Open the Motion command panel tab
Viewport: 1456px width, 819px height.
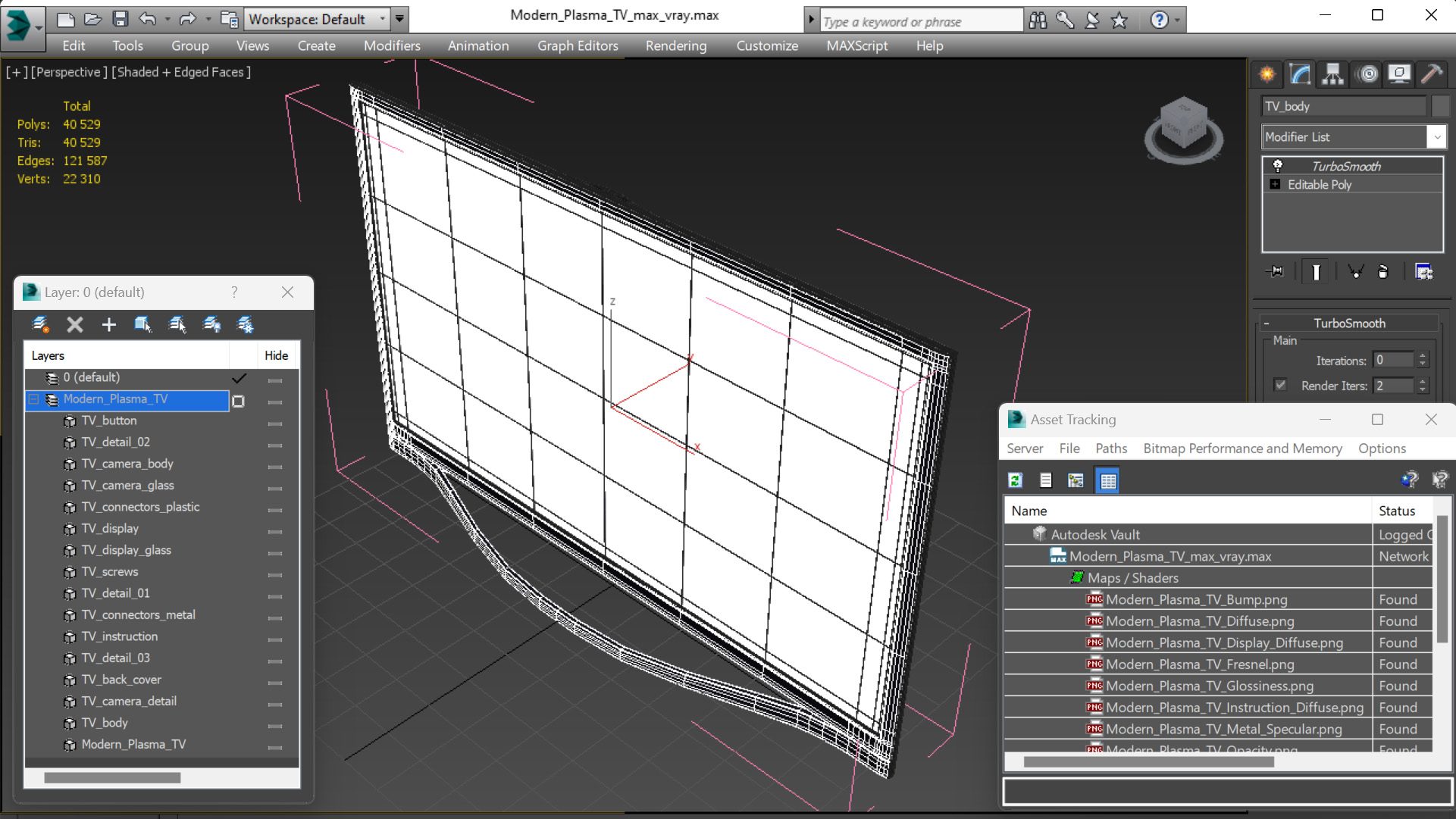point(1367,73)
